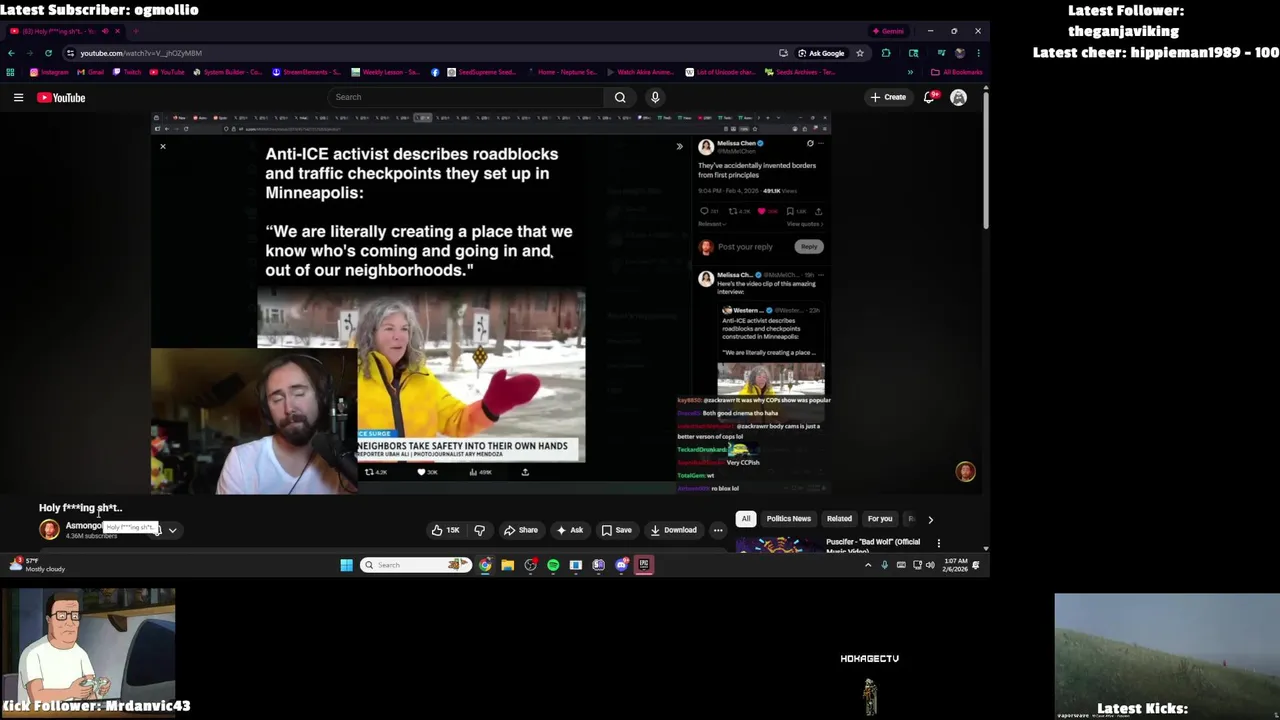This screenshot has width=1280, height=720.
Task: Select the Related filter chip
Action: [x=839, y=519]
